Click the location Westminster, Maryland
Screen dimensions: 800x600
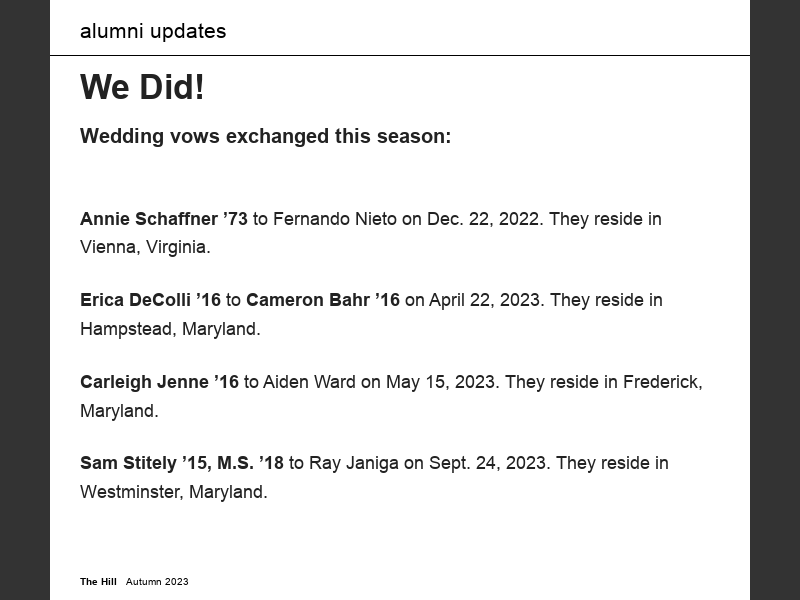(173, 492)
